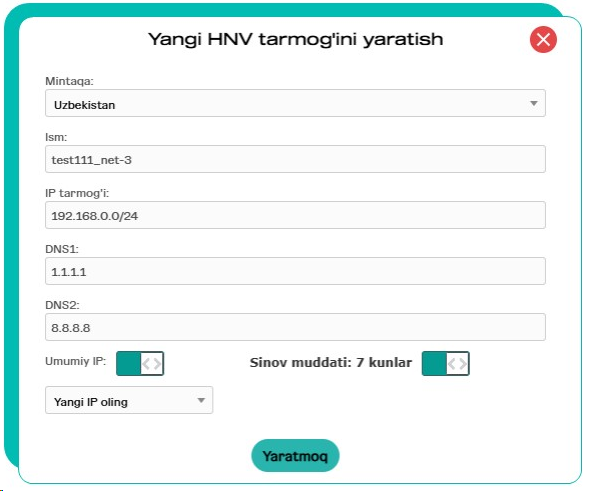Click the IP tarmog'i label

point(77,193)
